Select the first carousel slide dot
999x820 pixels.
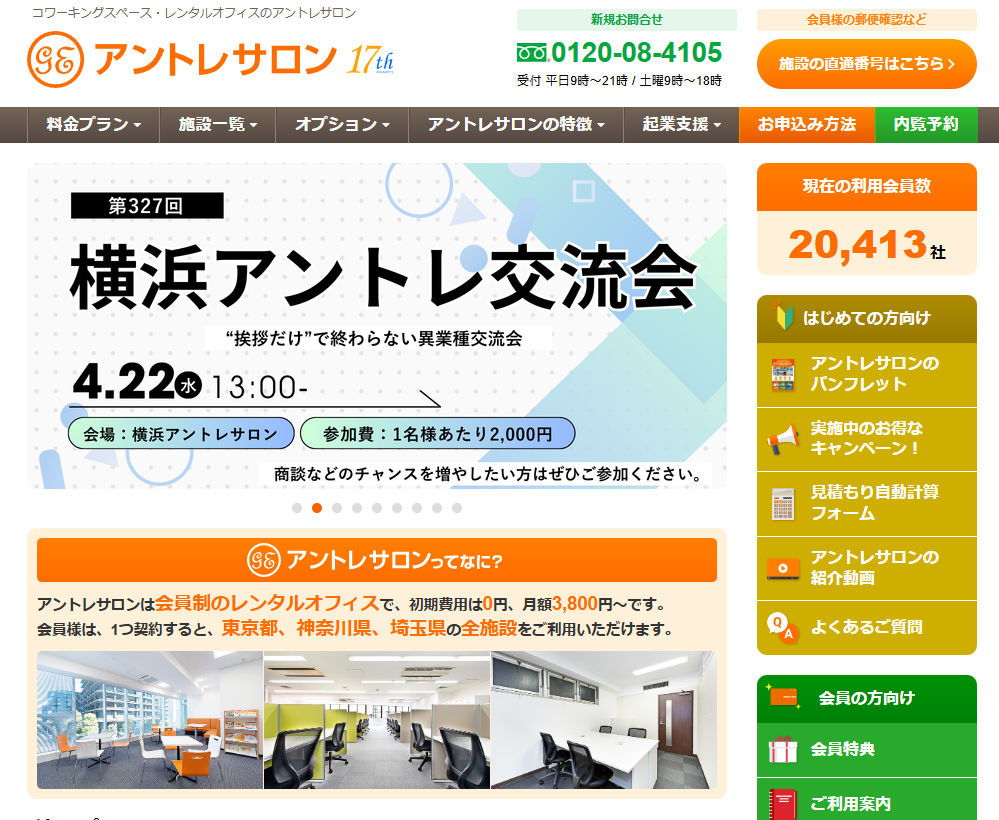tap(297, 508)
